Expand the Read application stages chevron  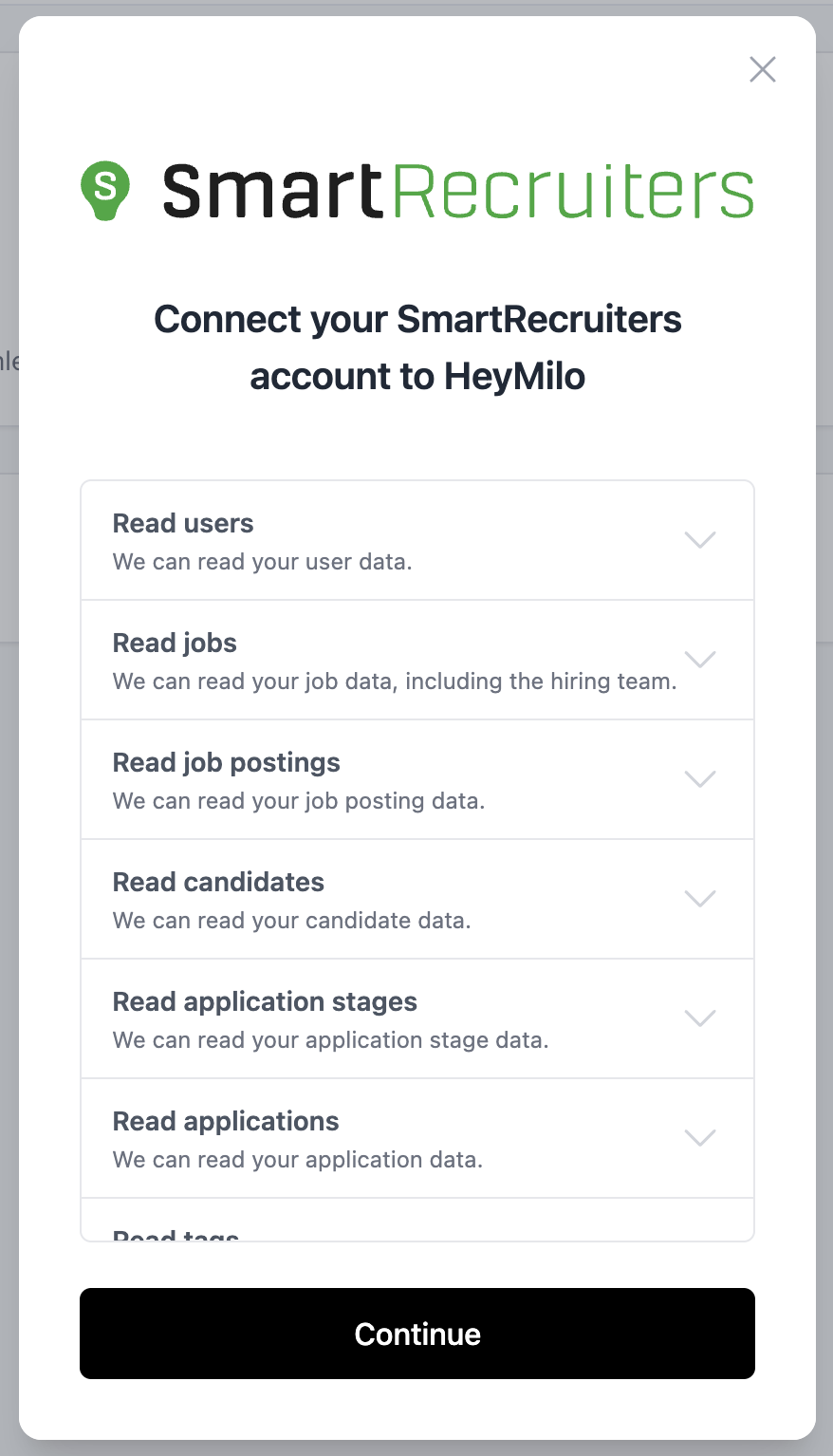(x=700, y=1017)
